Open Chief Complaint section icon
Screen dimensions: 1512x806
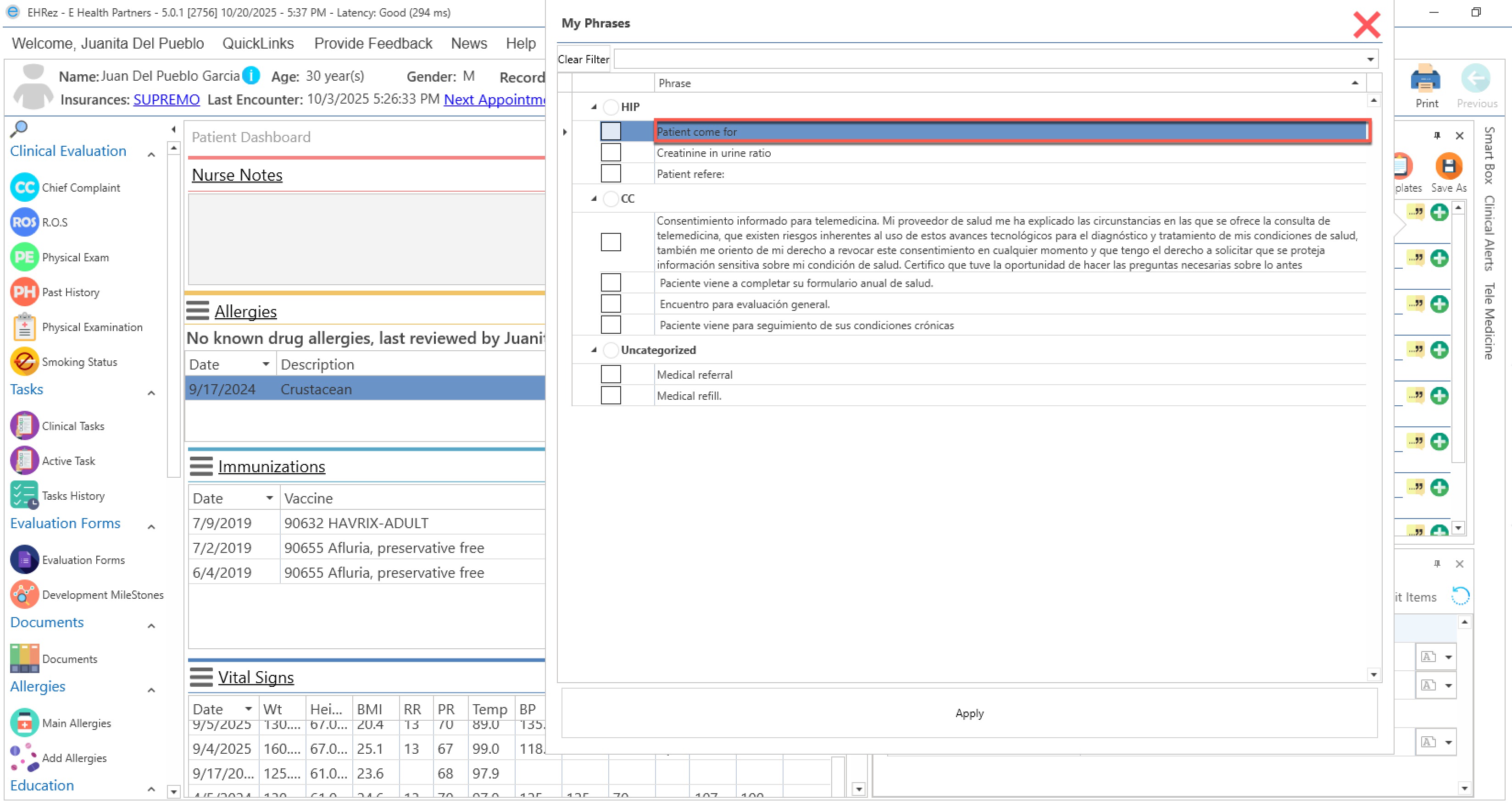click(24, 188)
